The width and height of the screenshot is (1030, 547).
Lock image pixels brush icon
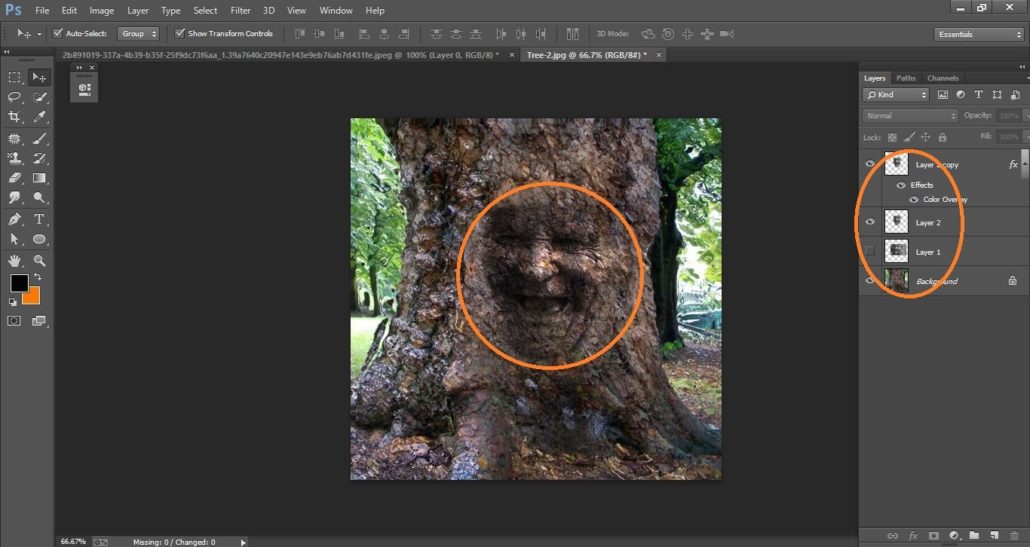909,137
